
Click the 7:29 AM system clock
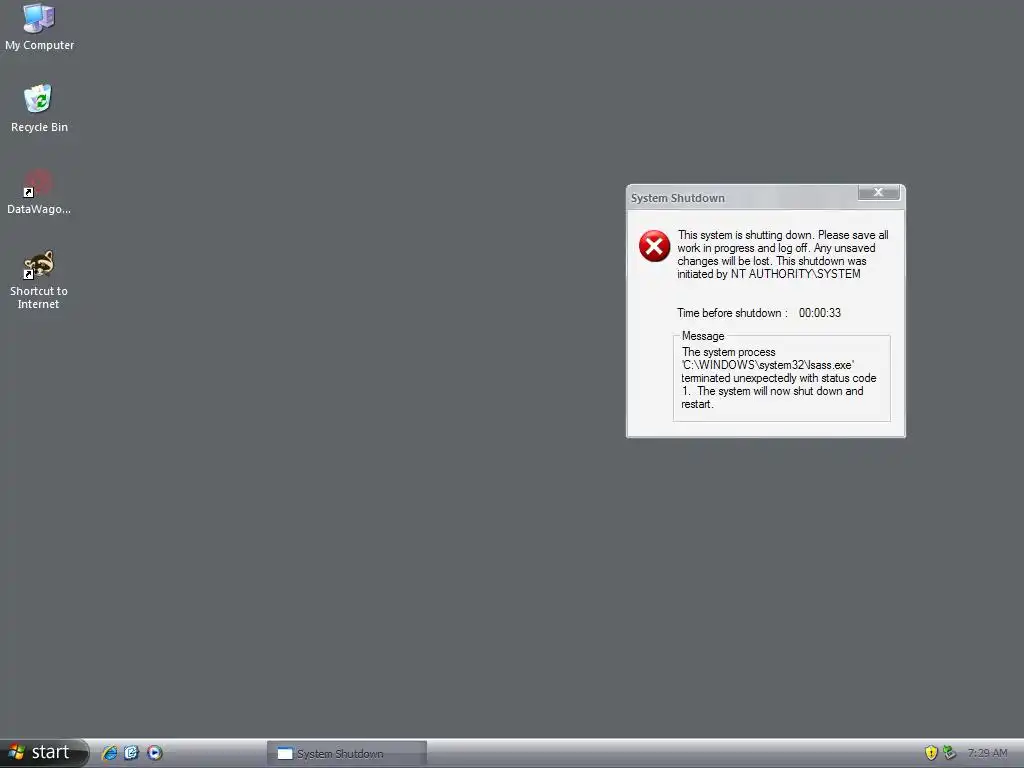[987, 753]
